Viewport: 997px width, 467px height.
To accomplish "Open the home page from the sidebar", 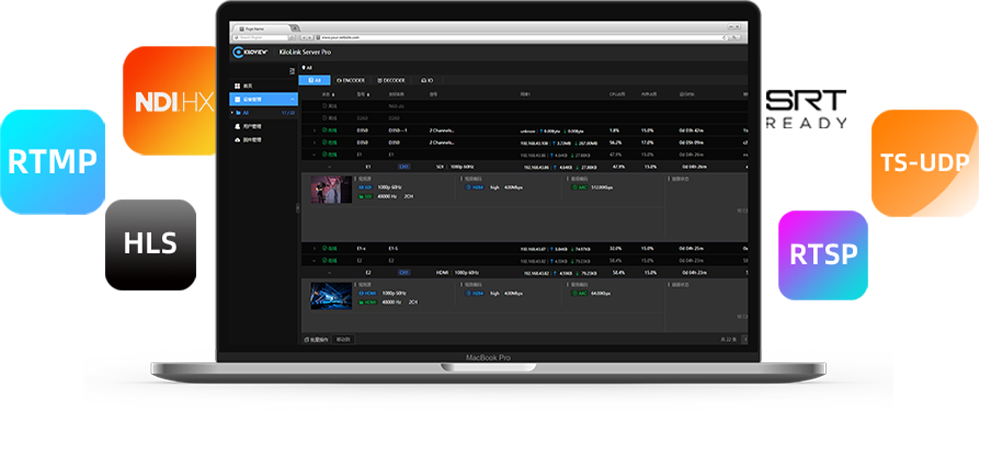I will (248, 86).
